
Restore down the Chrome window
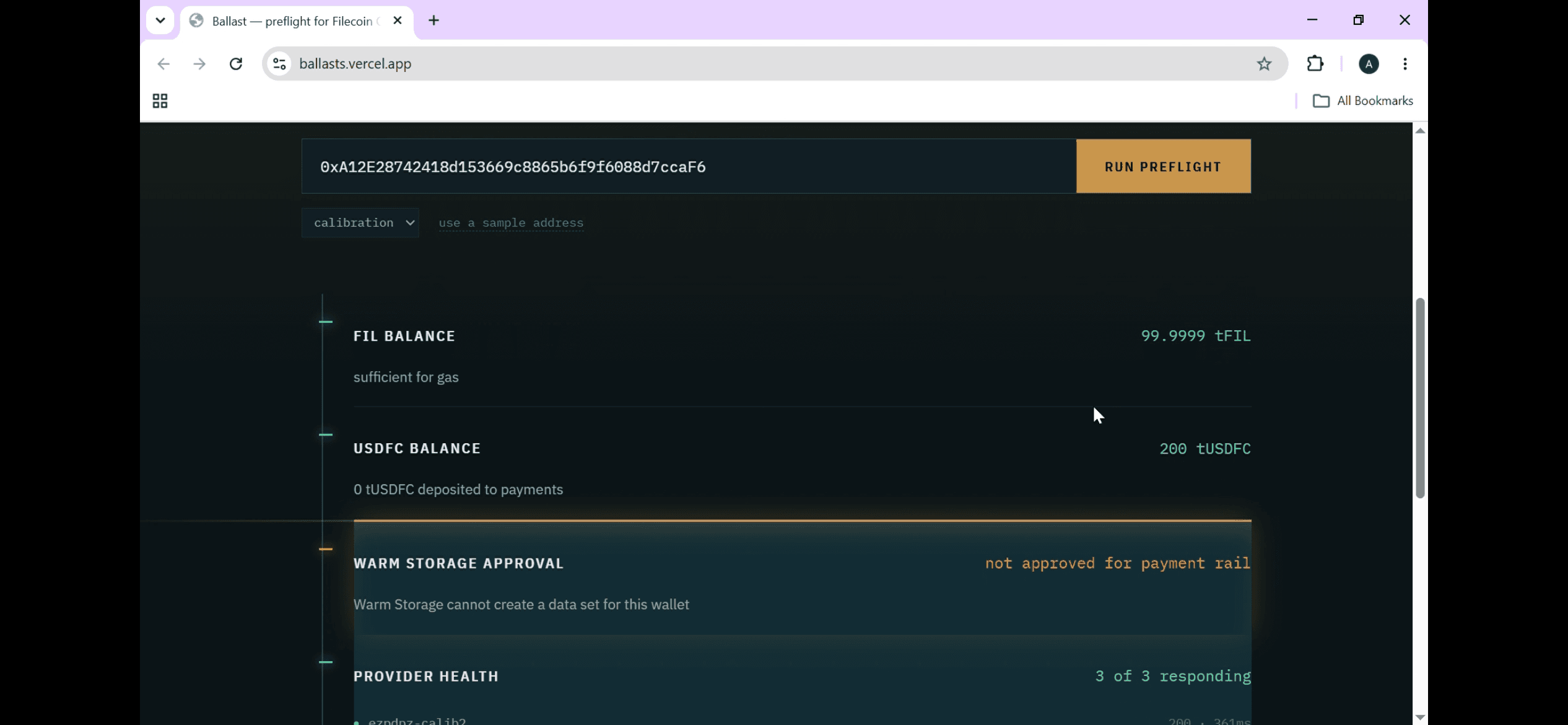[1358, 20]
